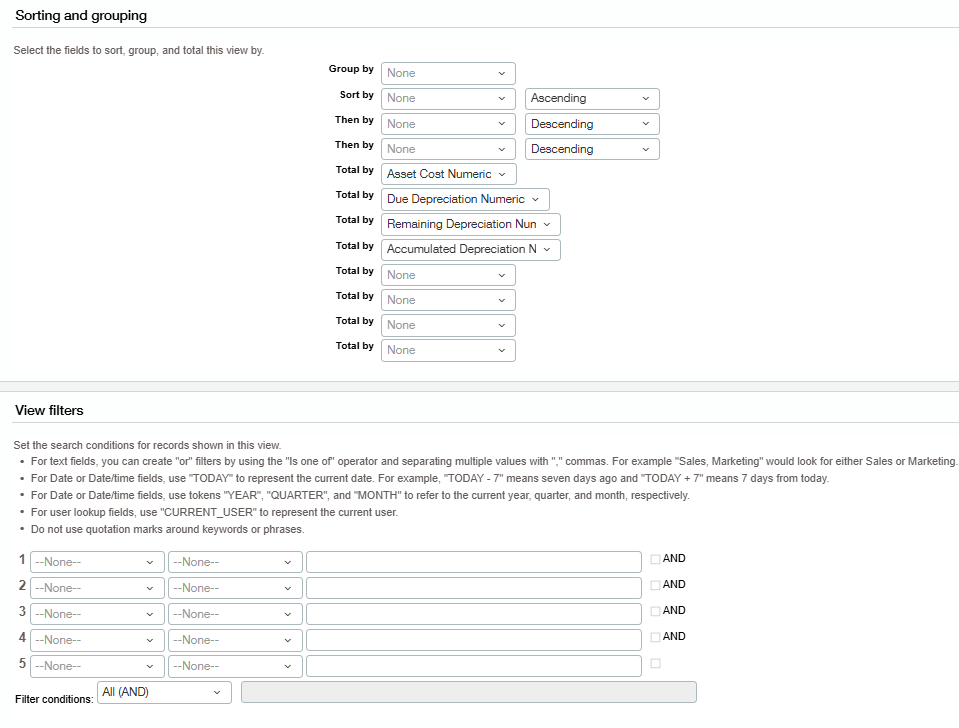Click filter 1 value text box
This screenshot has height=728, width=959.
474,562
